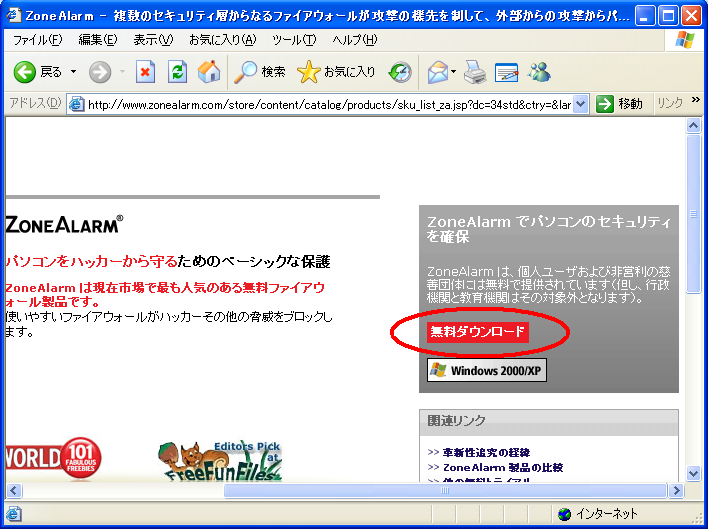This screenshot has height=529, width=708.
Task: Click the 移動 Go button
Action: coord(620,104)
